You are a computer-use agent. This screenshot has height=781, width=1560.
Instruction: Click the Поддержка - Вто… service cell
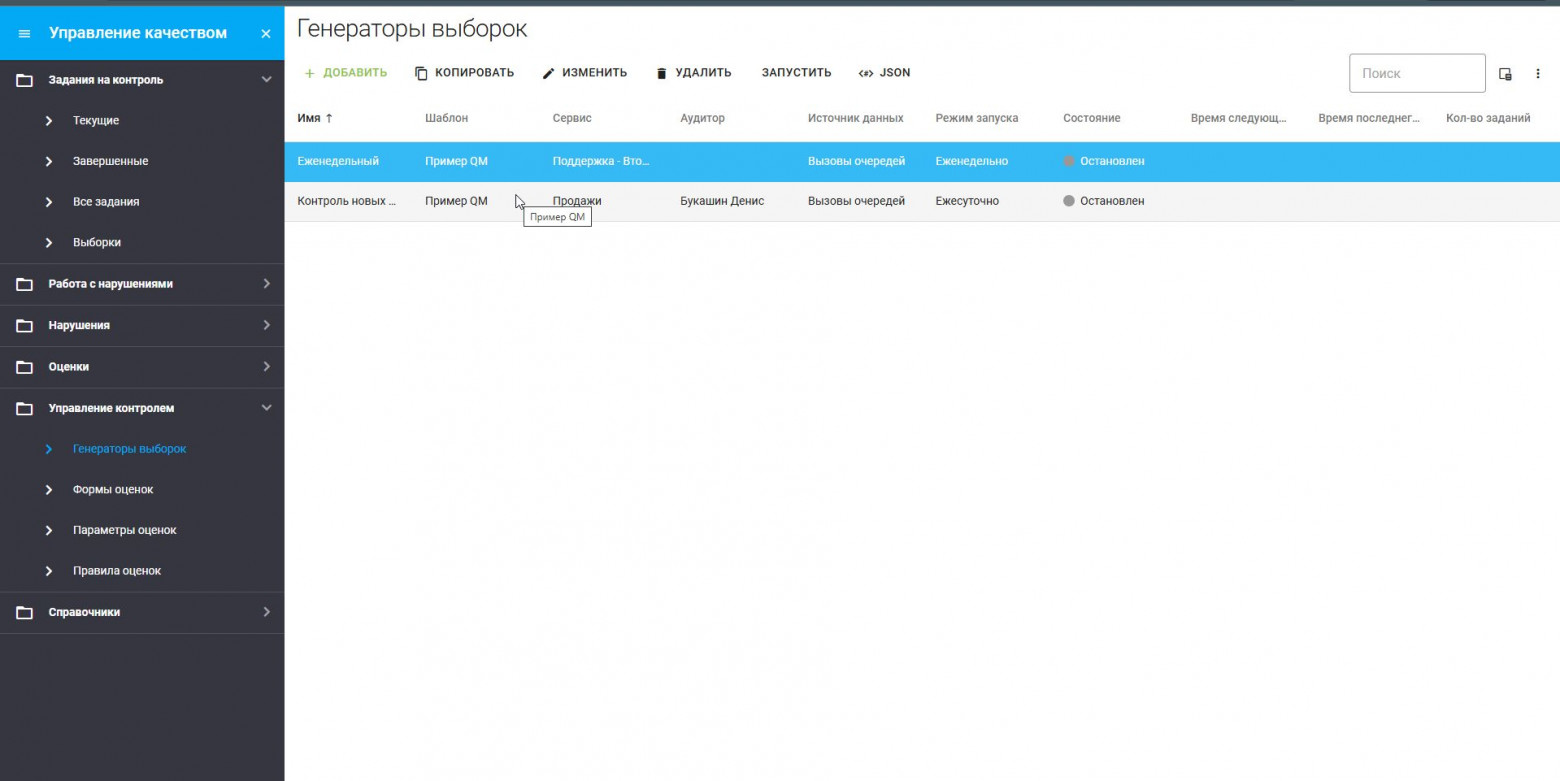[x=602, y=161]
